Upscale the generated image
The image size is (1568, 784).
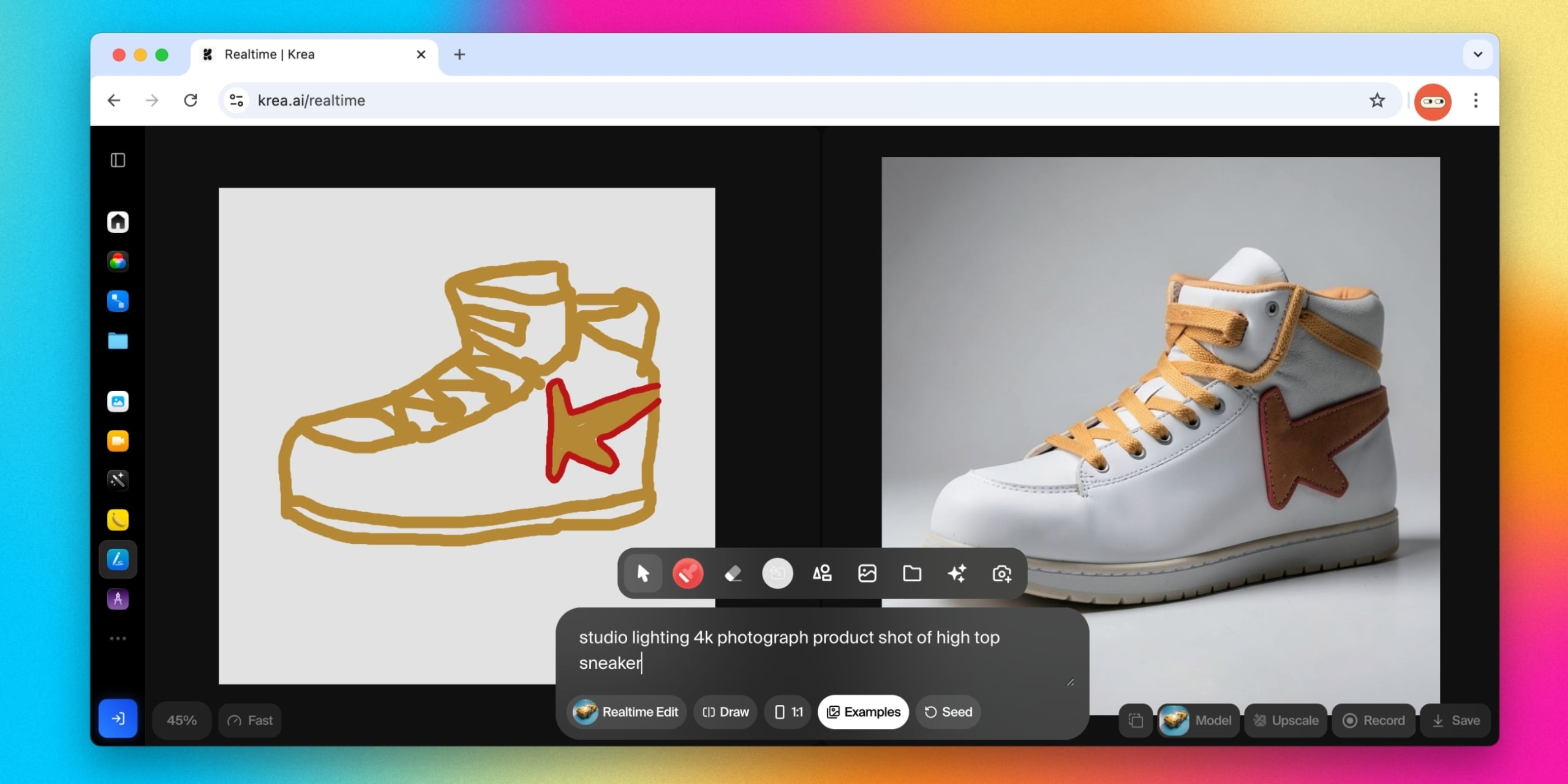(x=1286, y=720)
